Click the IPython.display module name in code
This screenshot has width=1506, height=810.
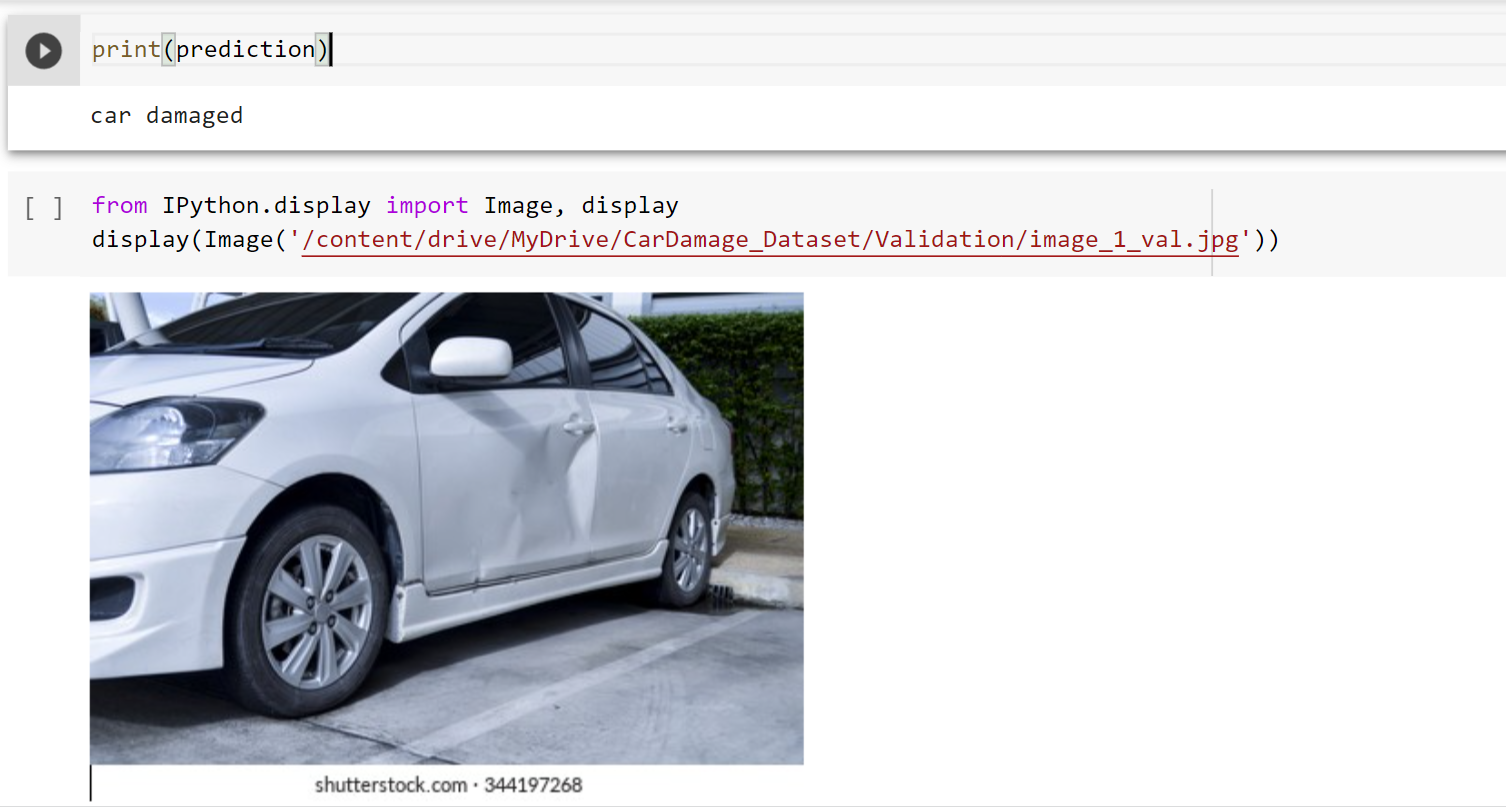(266, 205)
